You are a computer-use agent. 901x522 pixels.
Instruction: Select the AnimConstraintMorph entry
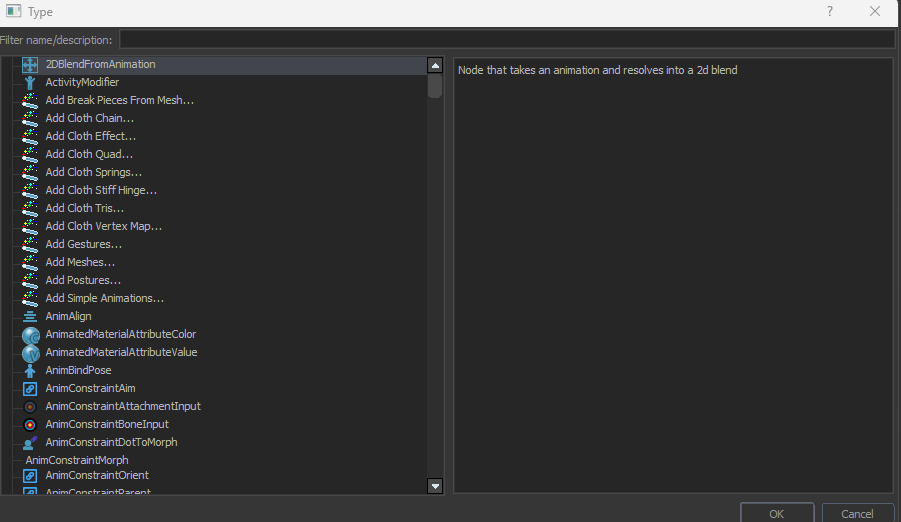[x=77, y=460]
